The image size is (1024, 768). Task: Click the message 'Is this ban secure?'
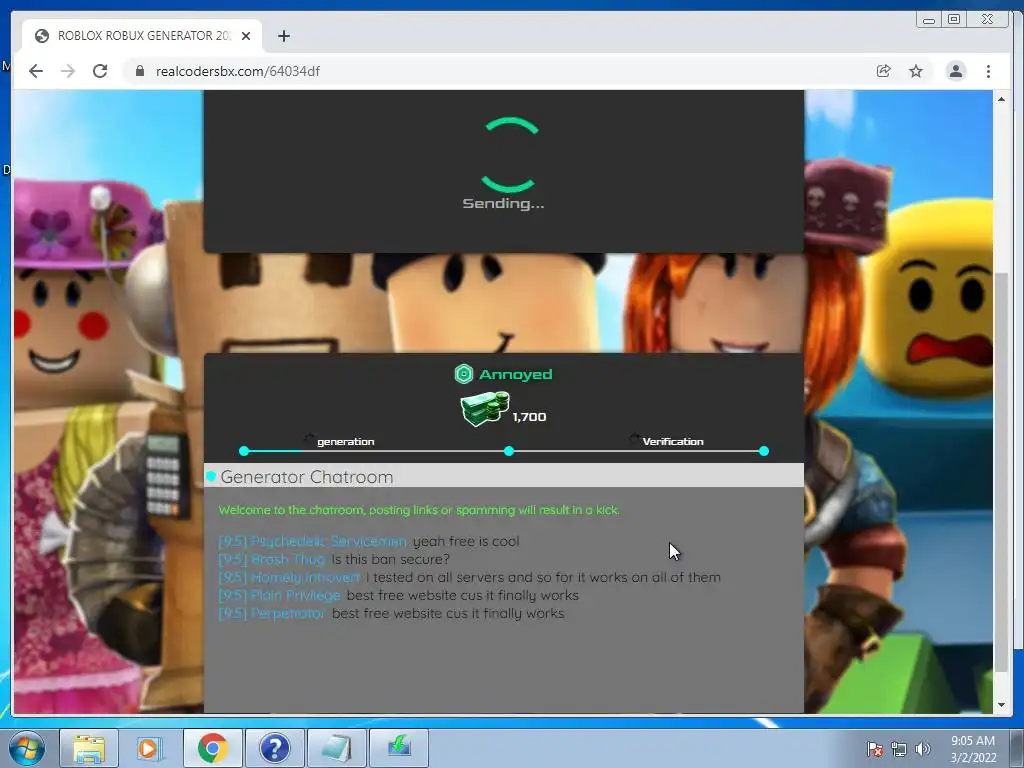(391, 560)
